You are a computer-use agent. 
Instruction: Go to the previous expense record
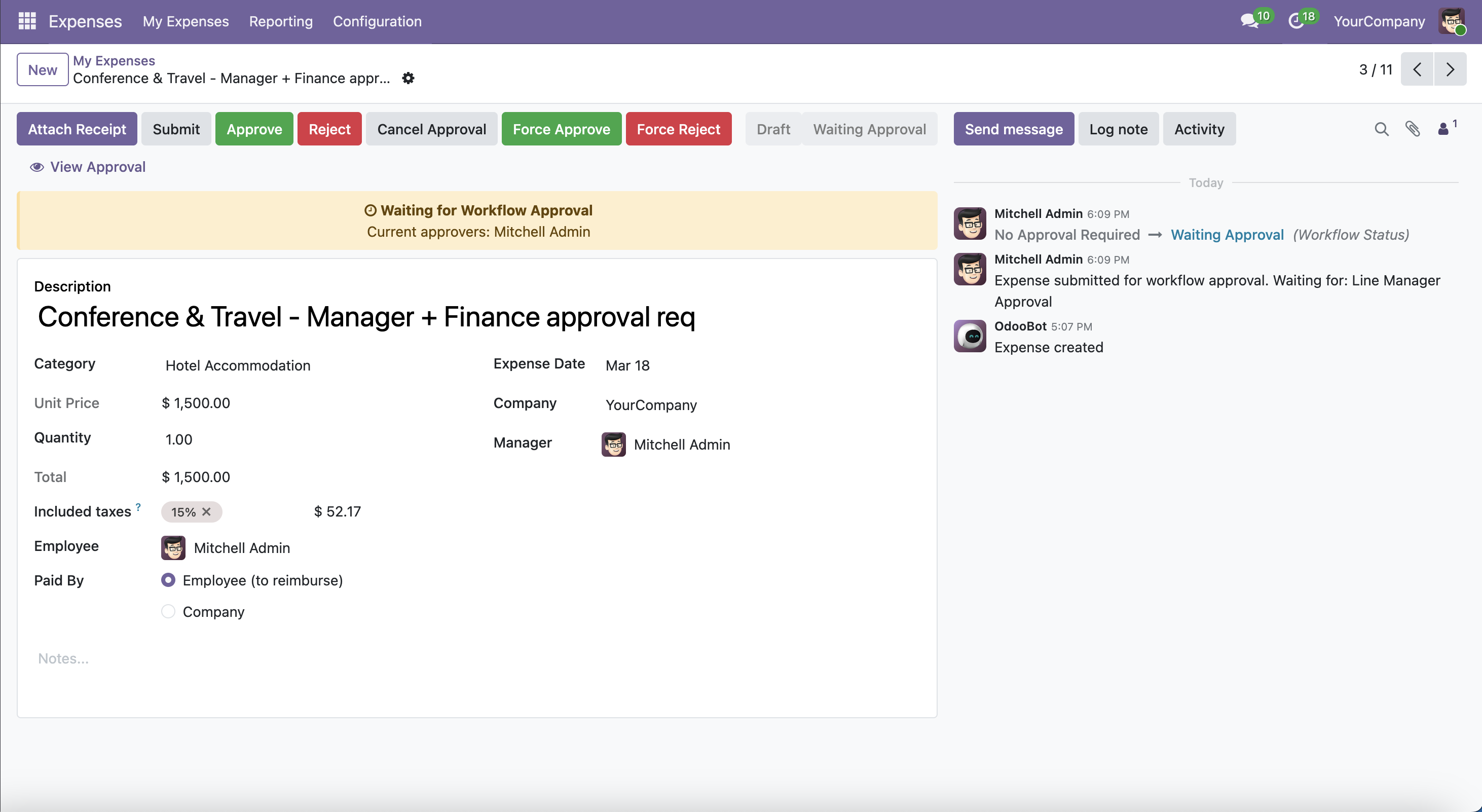1417,69
